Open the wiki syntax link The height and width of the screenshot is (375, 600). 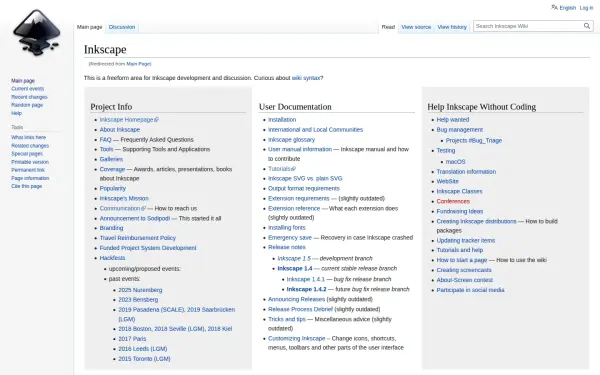(306, 78)
